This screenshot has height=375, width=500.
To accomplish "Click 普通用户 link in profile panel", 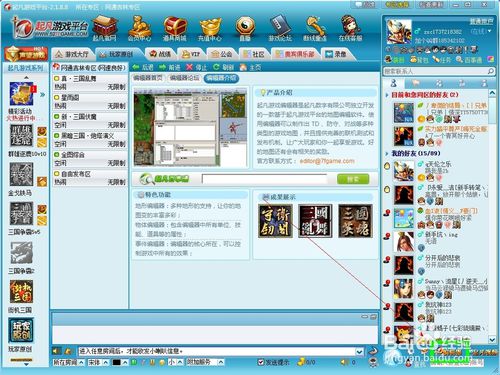I will pyautogui.click(x=481, y=21).
